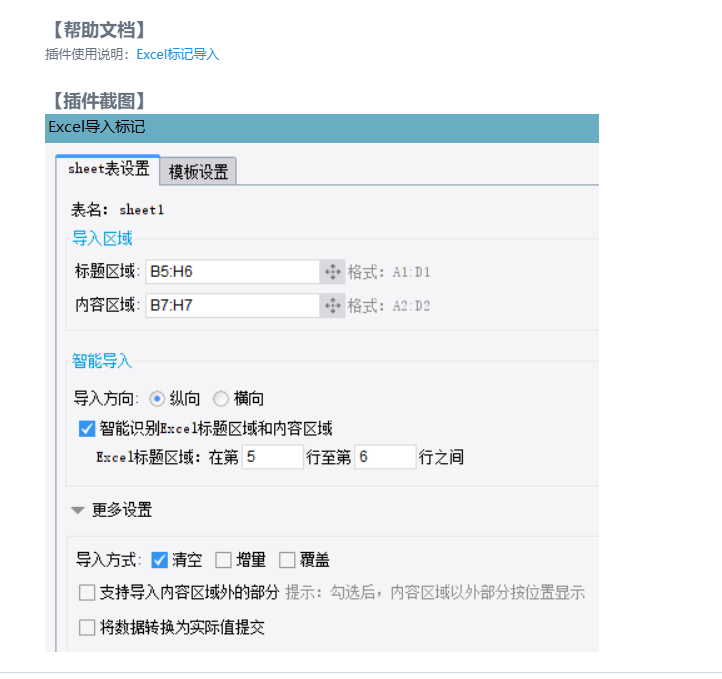Uncheck the 清空 import mode

point(159,560)
